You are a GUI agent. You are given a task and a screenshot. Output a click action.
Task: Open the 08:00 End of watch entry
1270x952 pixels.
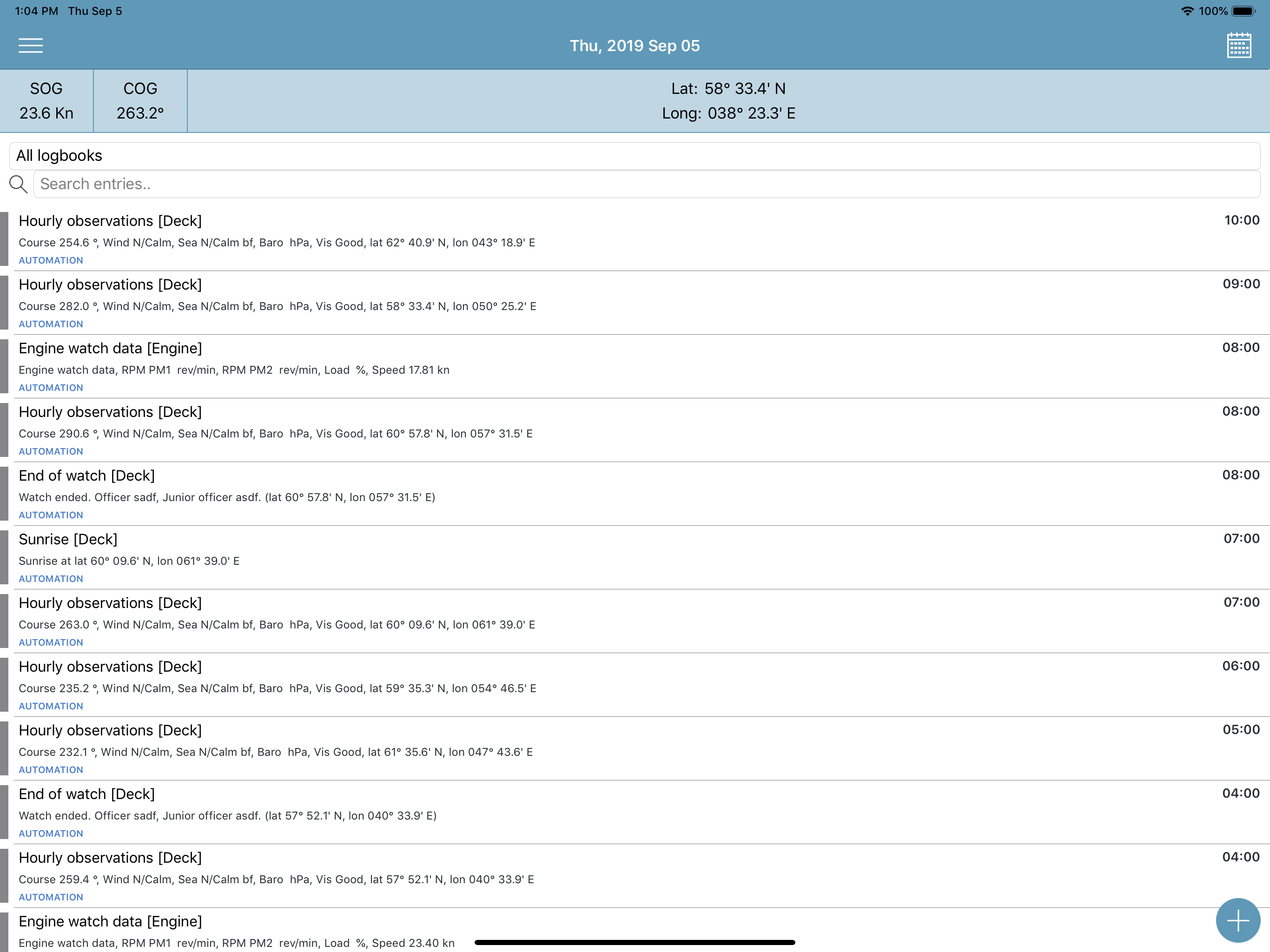[x=635, y=494]
